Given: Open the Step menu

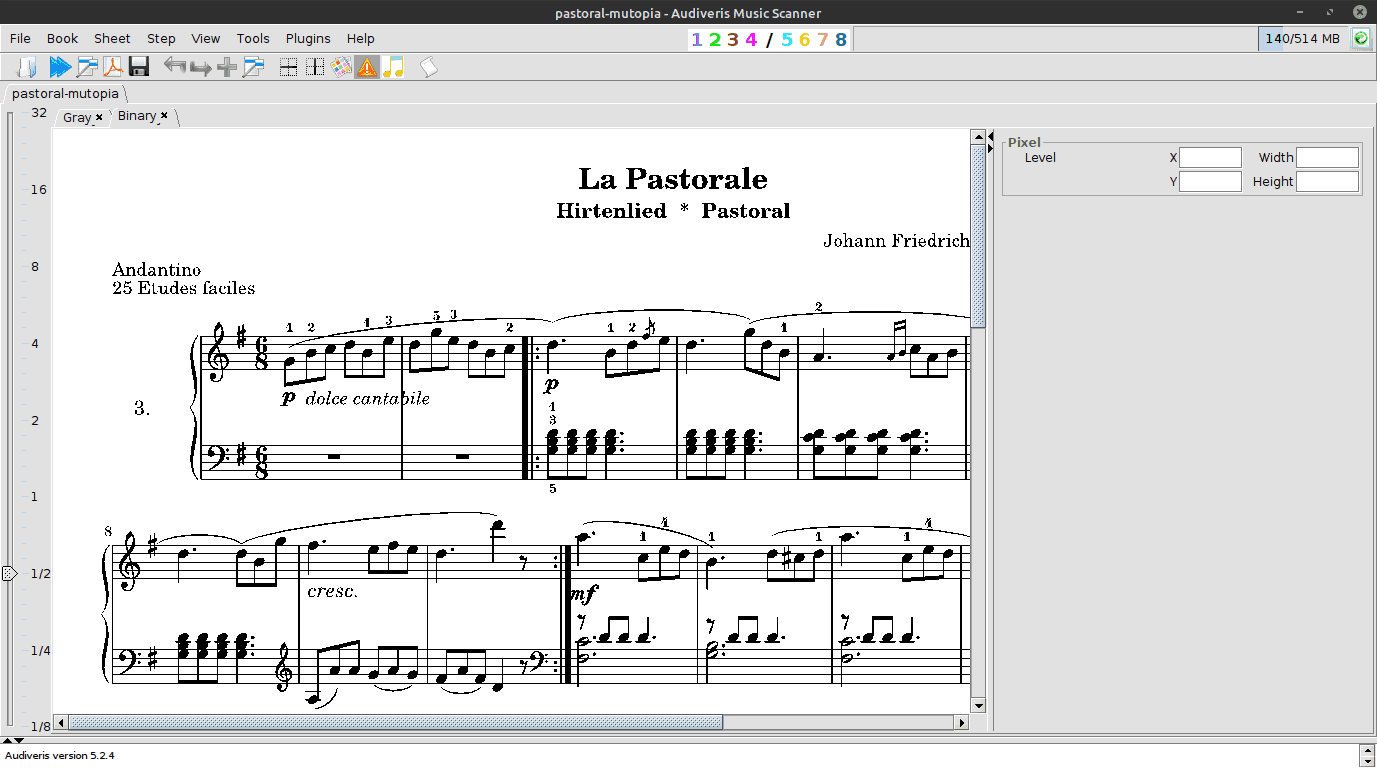Looking at the screenshot, I should pos(161,38).
